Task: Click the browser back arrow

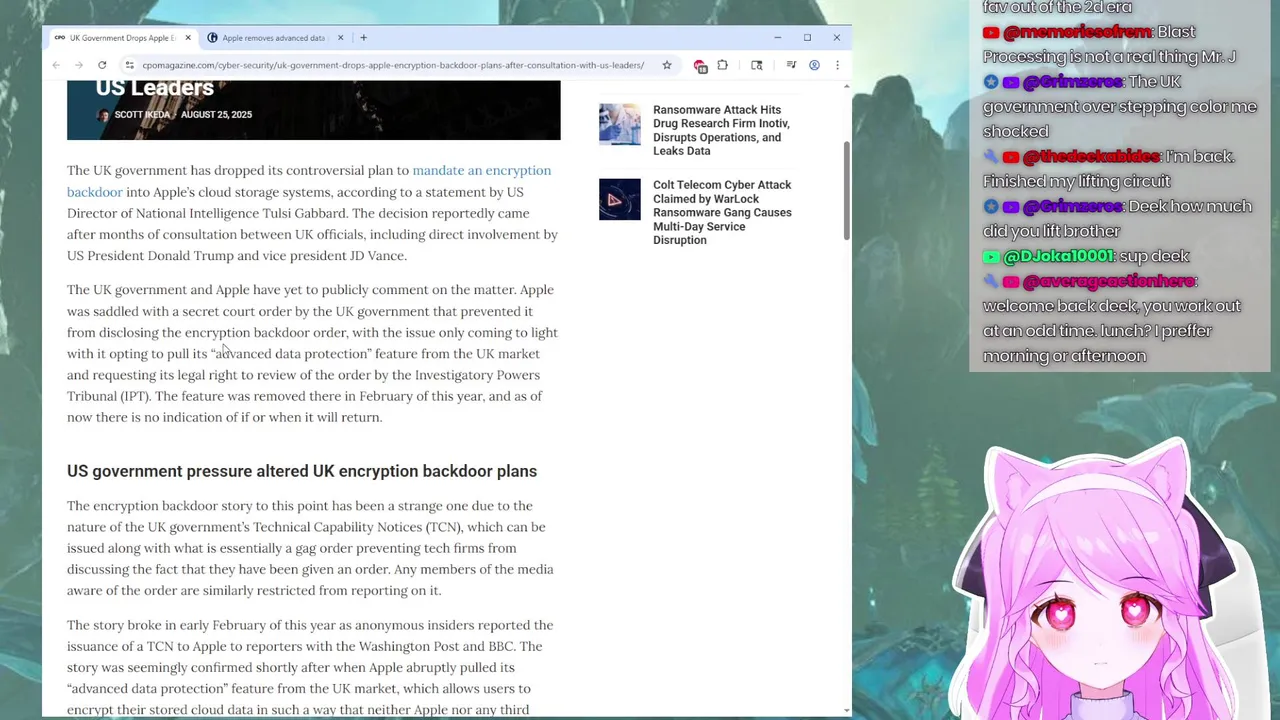Action: pyautogui.click(x=56, y=65)
